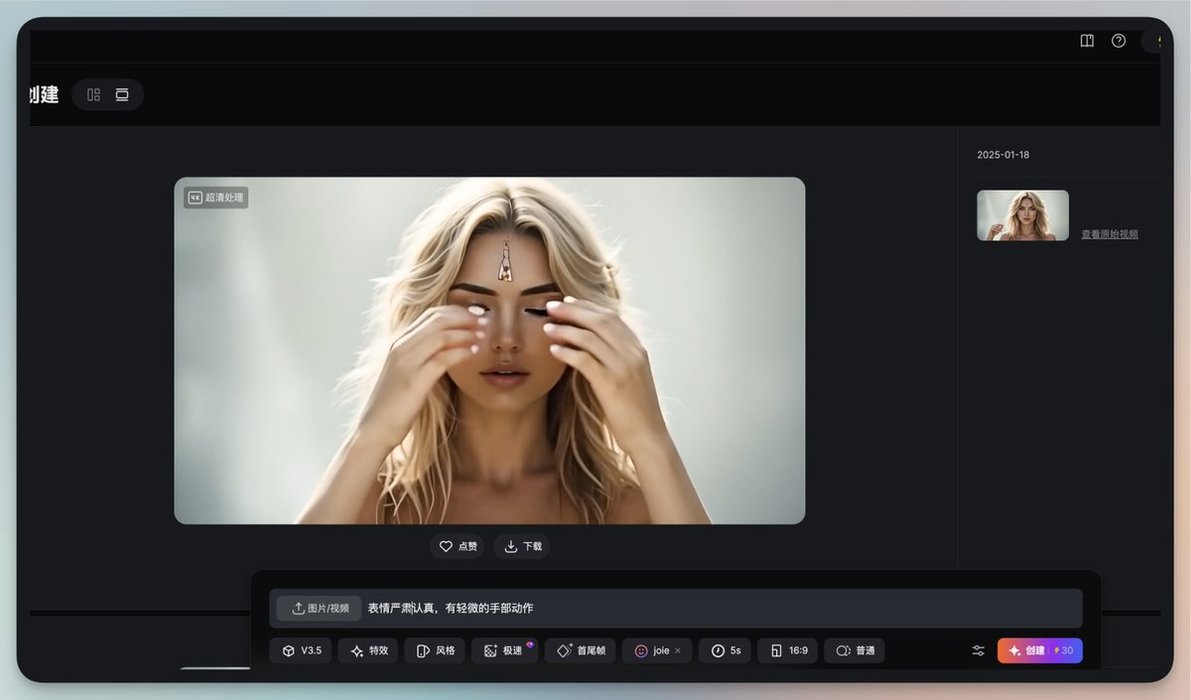
Task: Open the 普通 motion mode selector
Action: [x=855, y=651]
